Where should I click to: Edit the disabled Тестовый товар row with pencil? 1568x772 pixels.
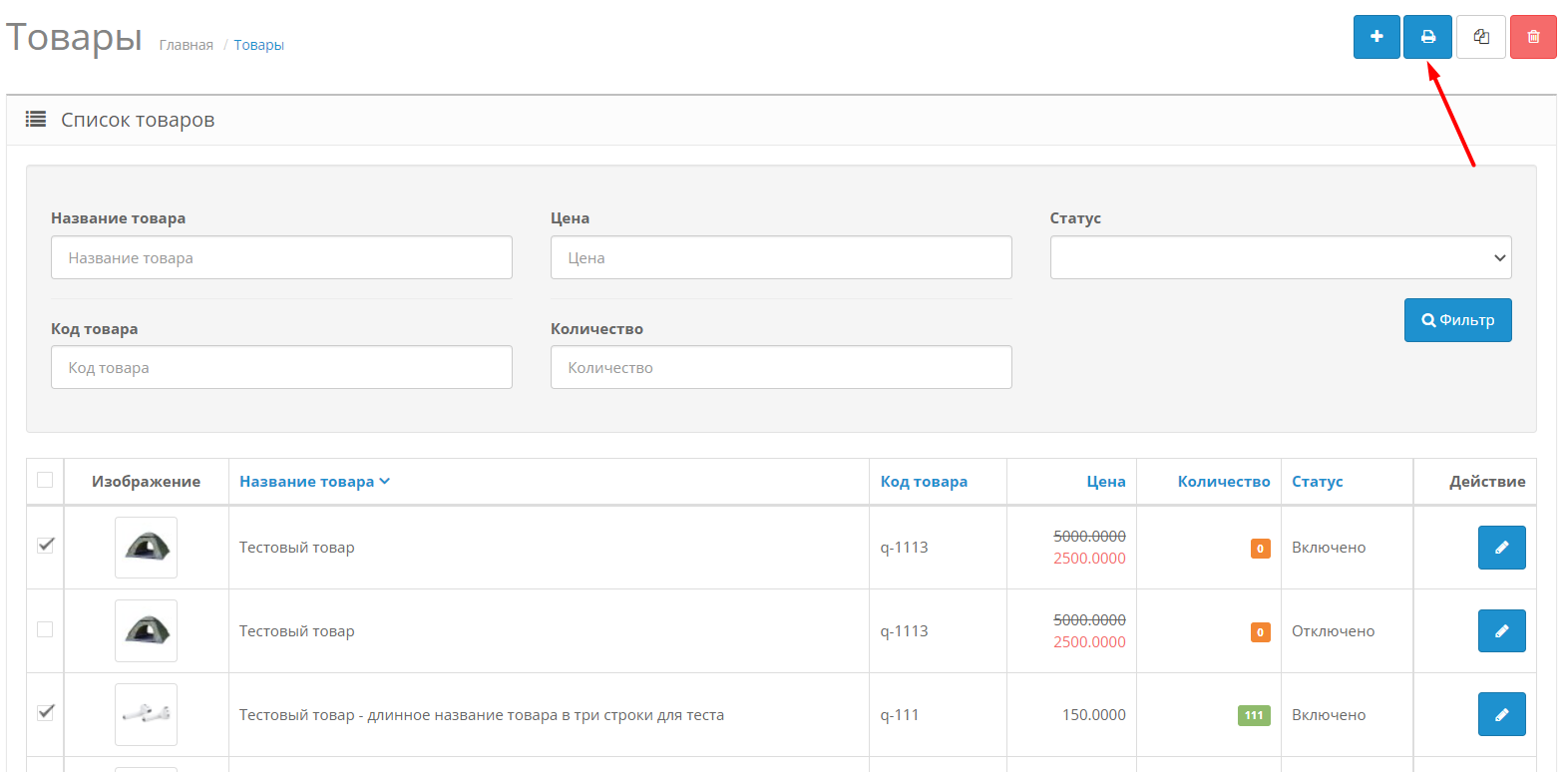point(1501,631)
